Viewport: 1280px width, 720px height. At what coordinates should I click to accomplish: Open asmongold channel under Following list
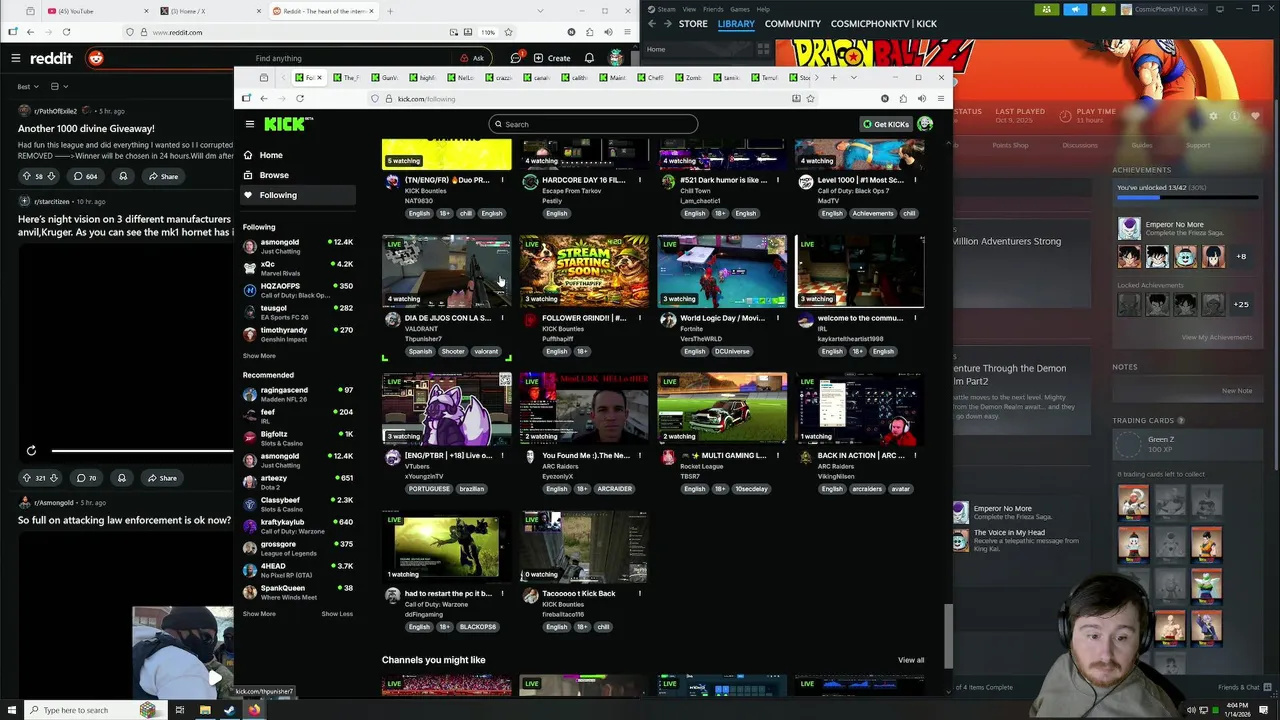[298, 245]
